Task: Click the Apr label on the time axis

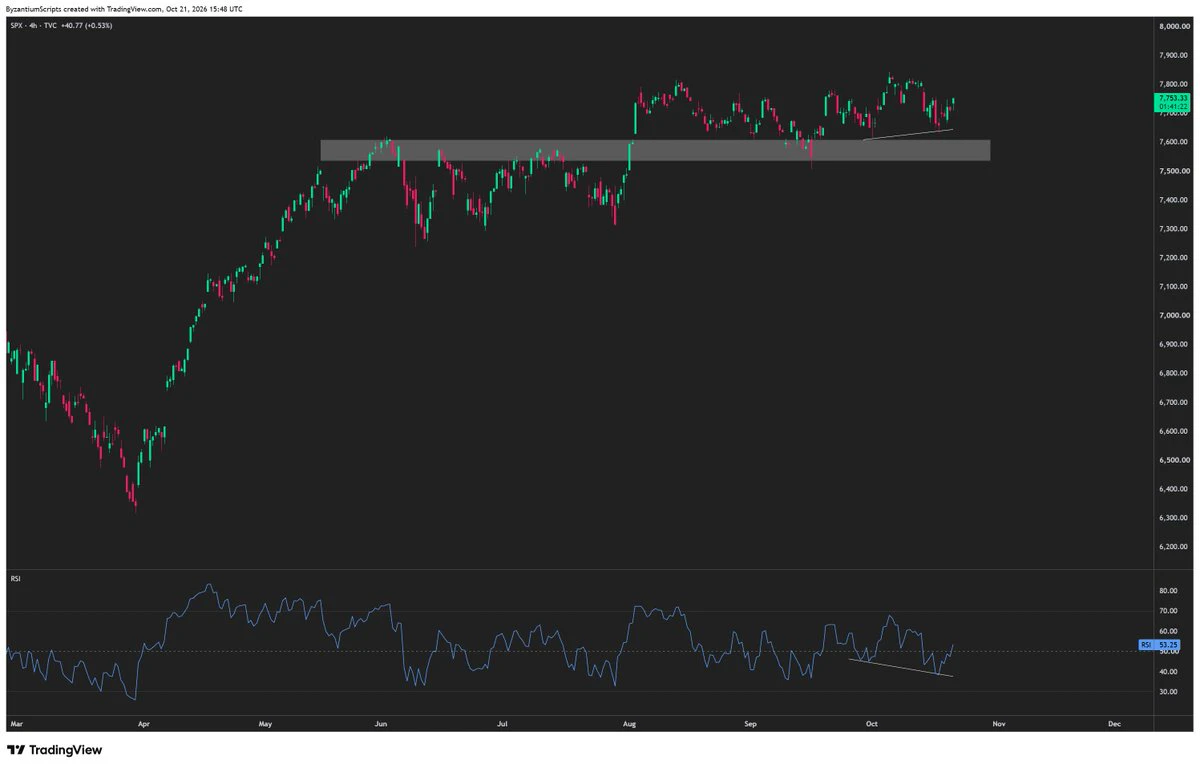Action: coord(143,722)
